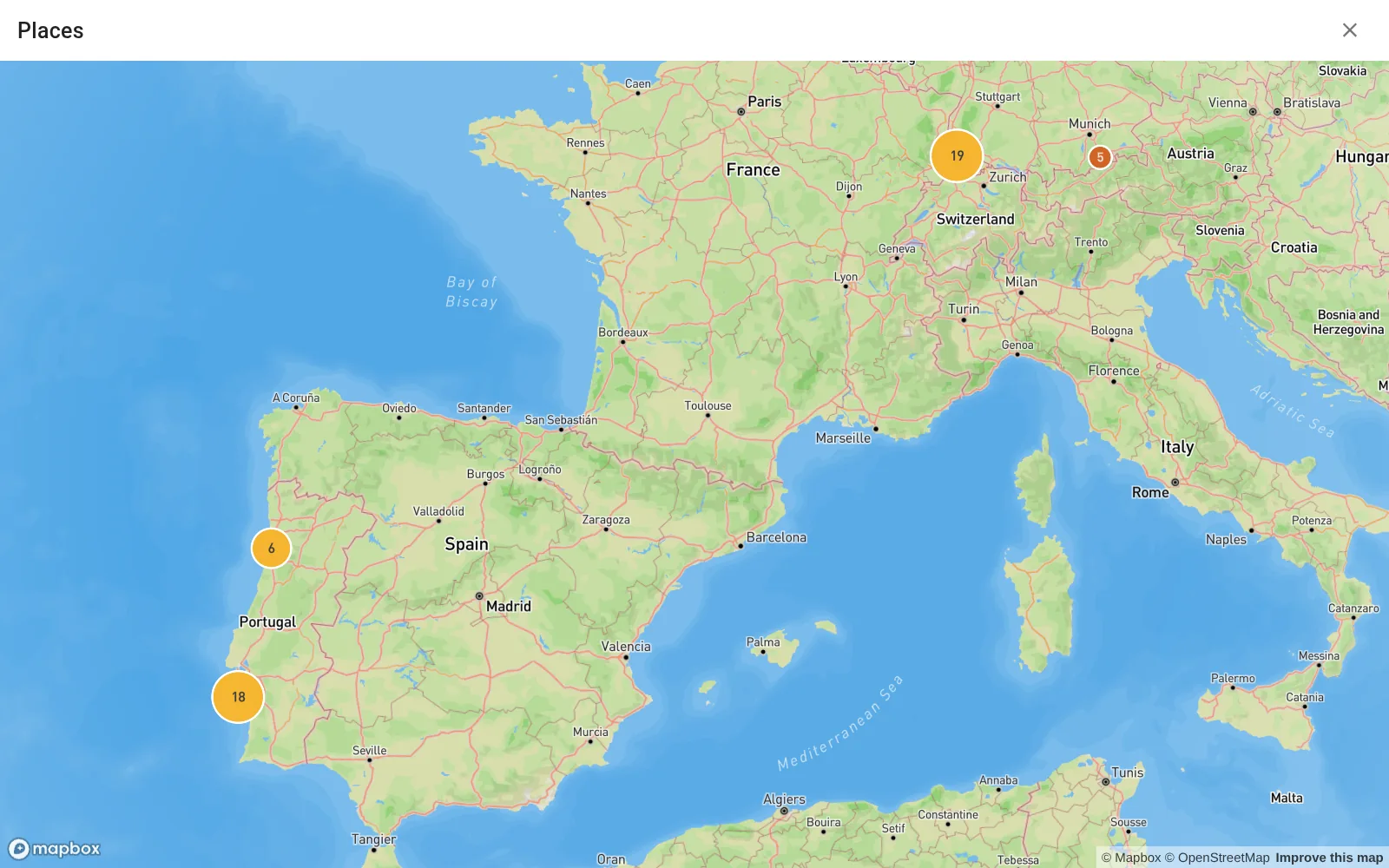The image size is (1389, 868).
Task: Open the cluster marker showing 19 places
Action: [x=957, y=155]
